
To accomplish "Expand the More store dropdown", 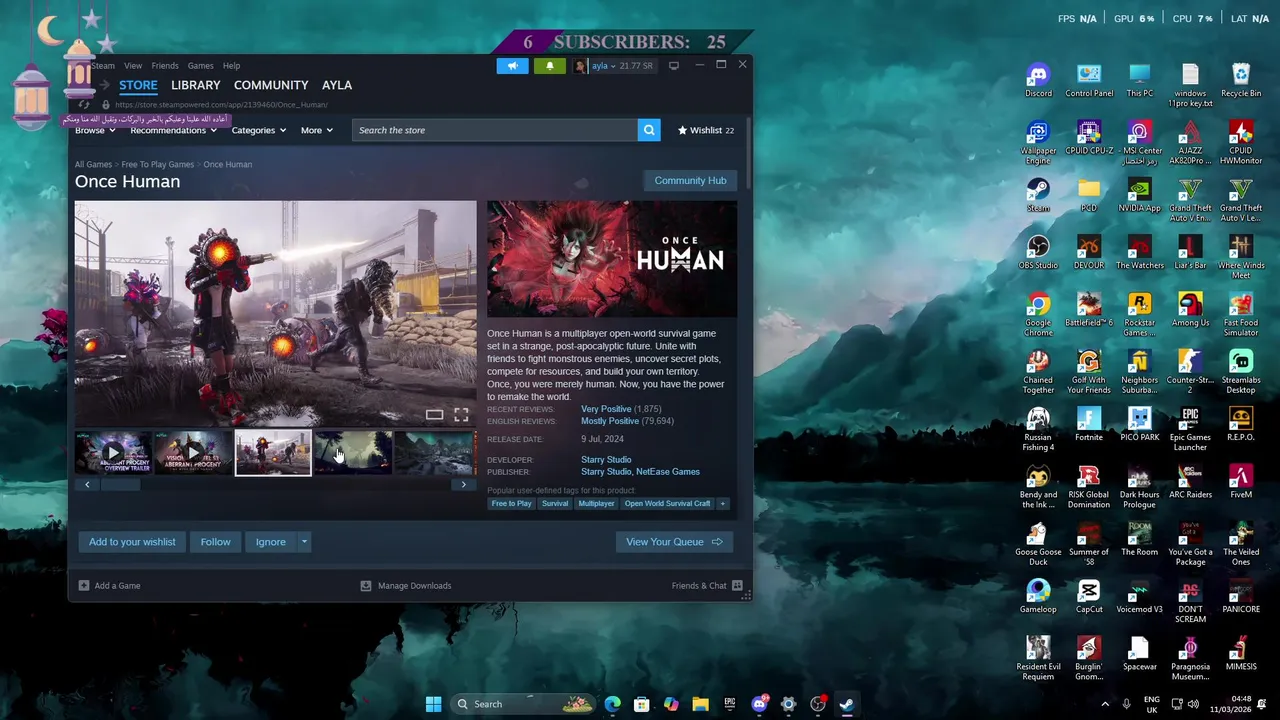I will (x=316, y=130).
